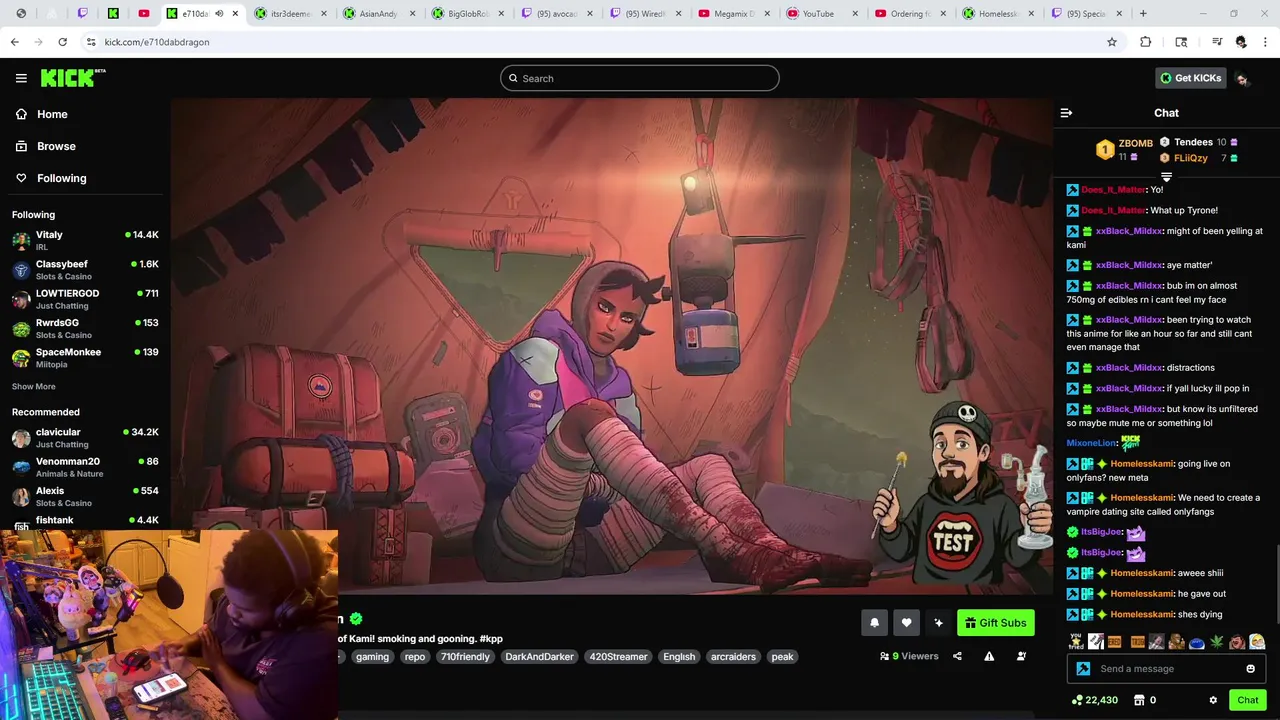Click the moderator user icon
Image resolution: width=1280 pixels, height=720 pixels.
coord(1021,656)
